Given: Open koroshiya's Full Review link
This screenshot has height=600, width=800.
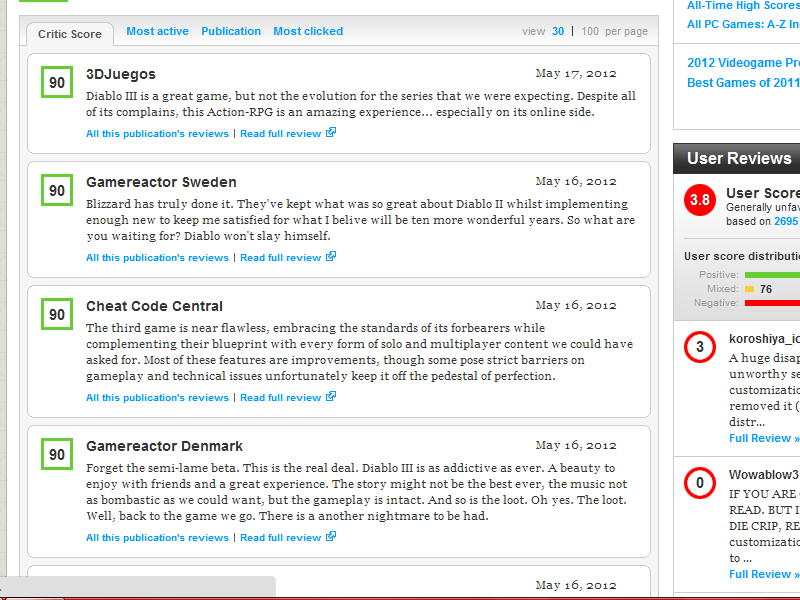Looking at the screenshot, I should tap(764, 438).
